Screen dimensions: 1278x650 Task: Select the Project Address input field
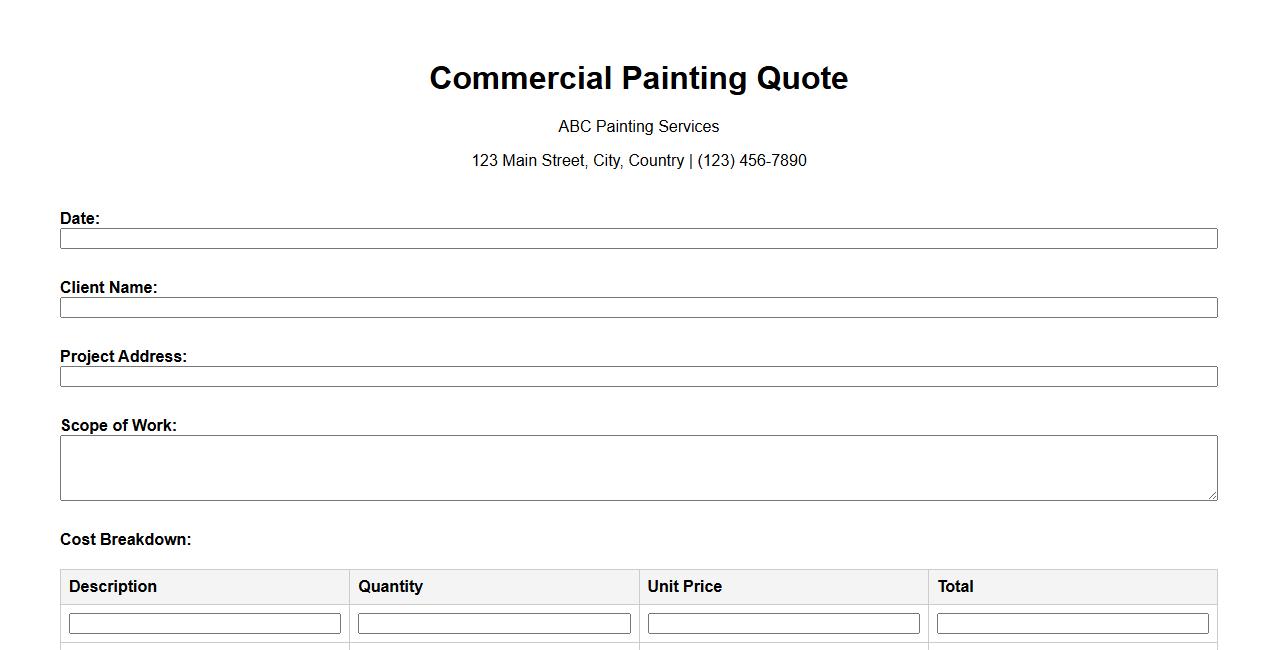click(x=638, y=376)
